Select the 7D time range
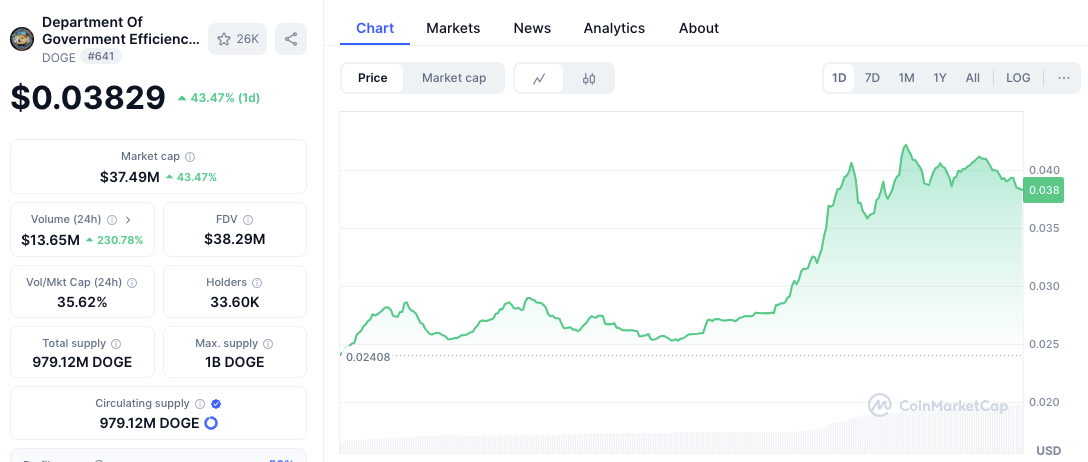 pyautogui.click(x=872, y=78)
